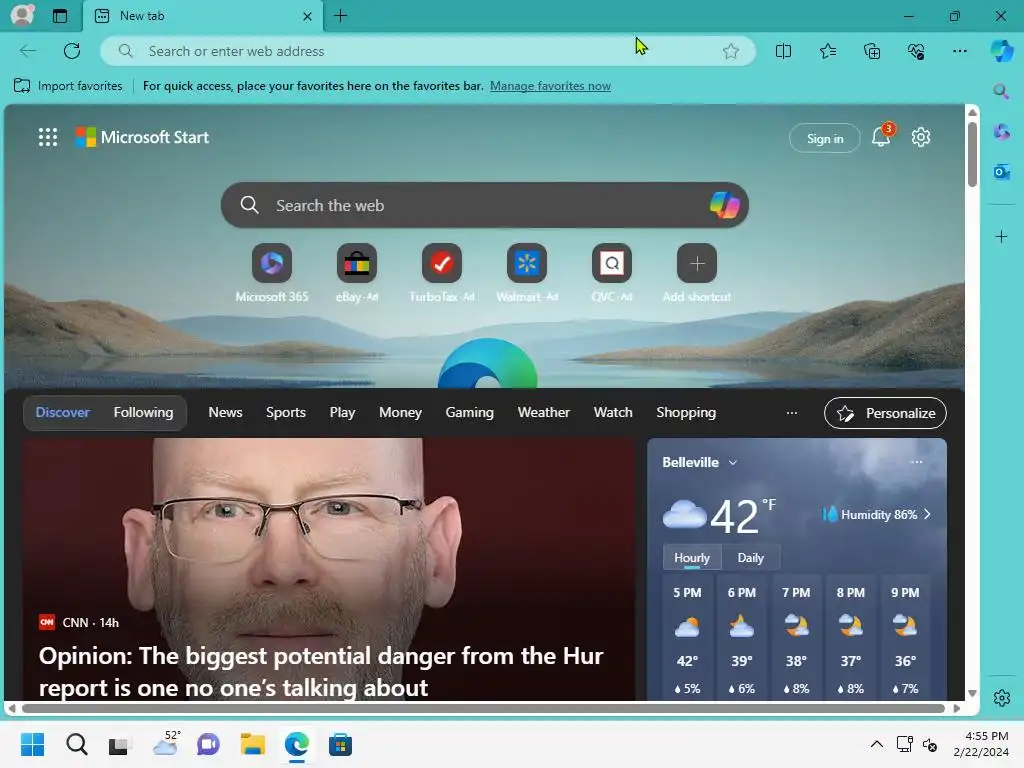
Task: Click Add shortcut tile
Action: pos(697,274)
